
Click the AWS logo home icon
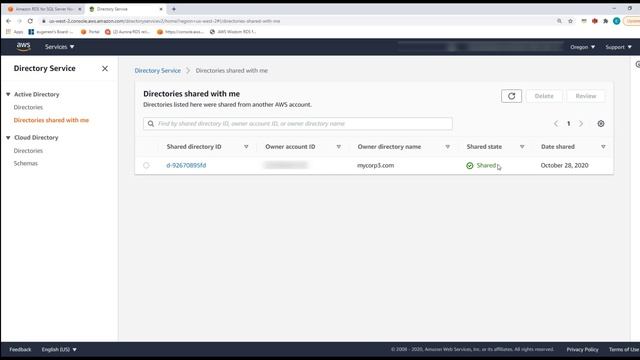point(23,47)
